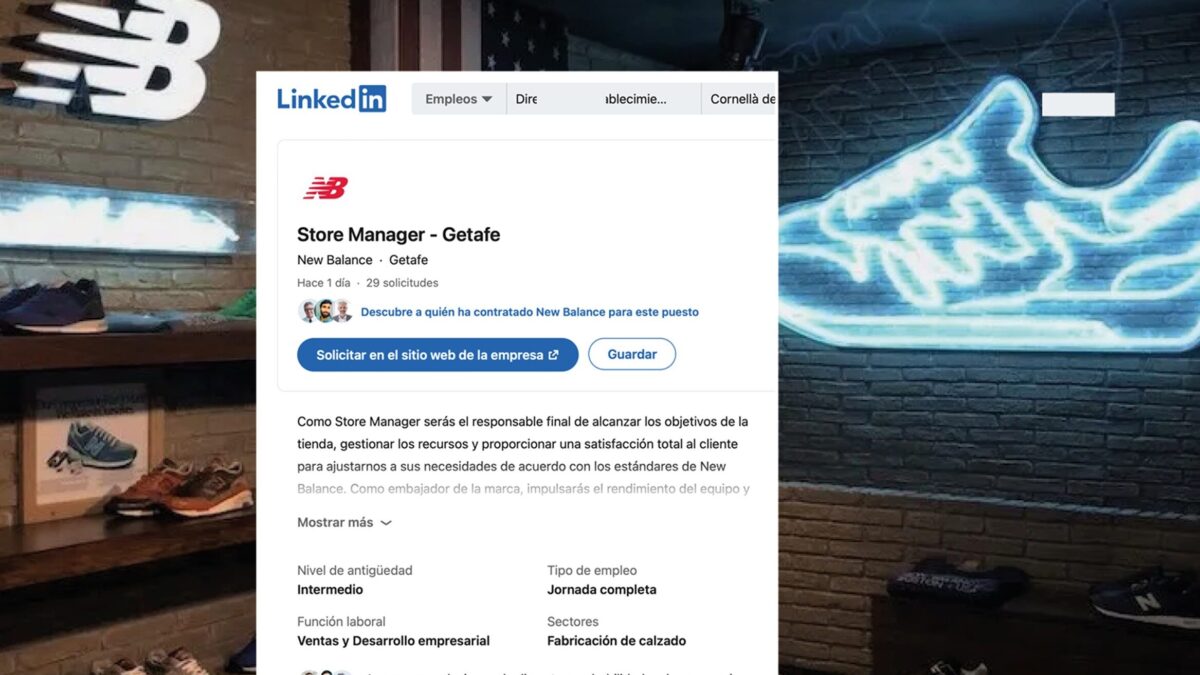
Task: Open the Store Manager - Getafe job title
Action: pyautogui.click(x=398, y=235)
